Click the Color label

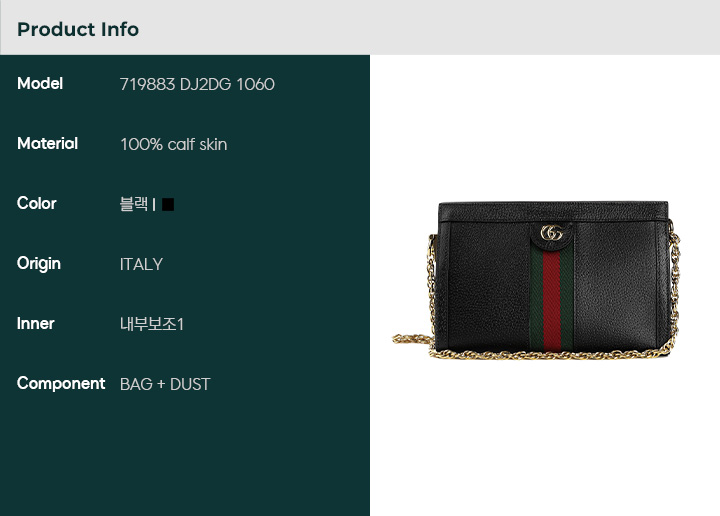click(37, 203)
